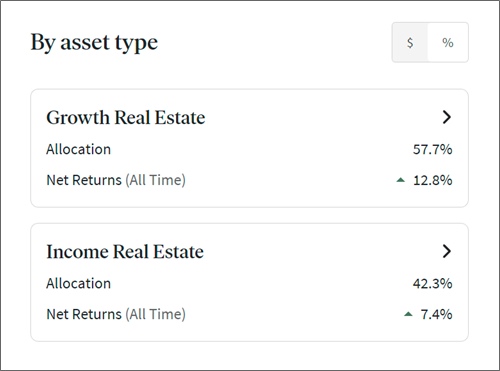
Task: Switch display to percentage view
Action: (x=448, y=42)
